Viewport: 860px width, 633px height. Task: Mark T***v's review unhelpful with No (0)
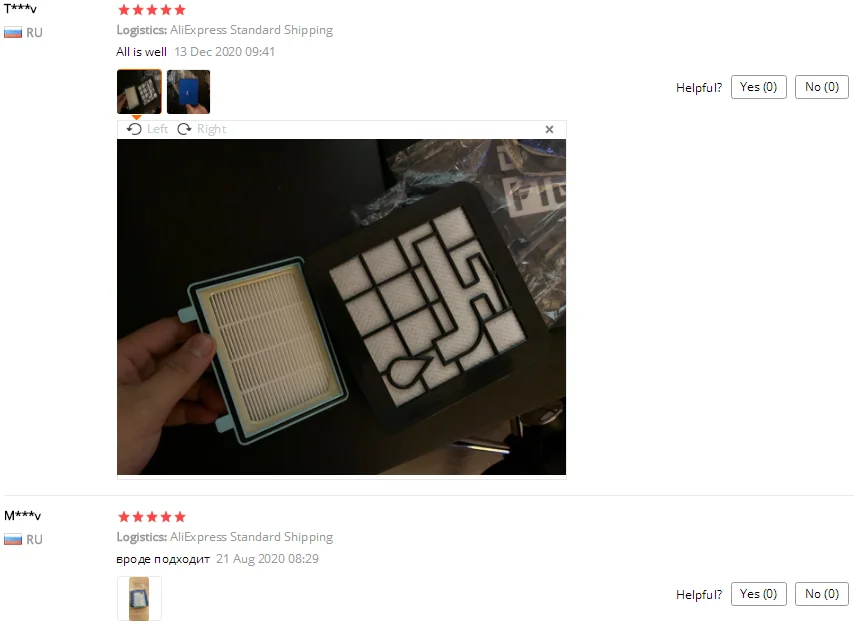(x=822, y=87)
